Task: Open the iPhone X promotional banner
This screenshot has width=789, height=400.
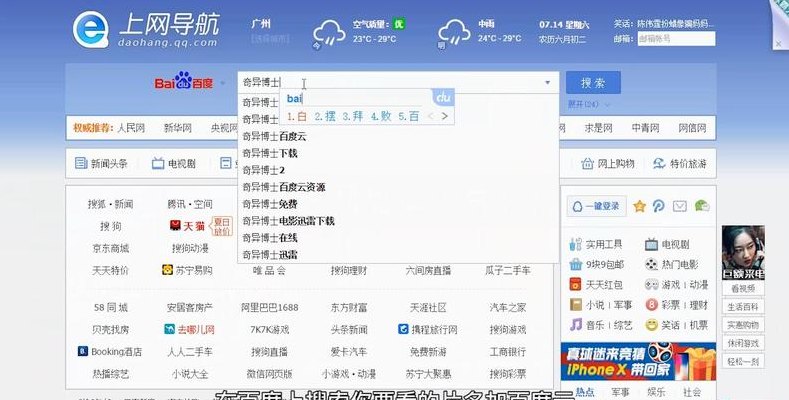Action: 638,361
